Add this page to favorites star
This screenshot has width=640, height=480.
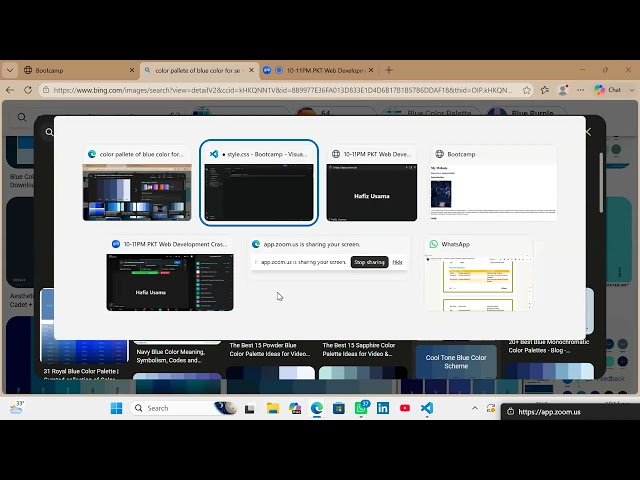pos(527,90)
